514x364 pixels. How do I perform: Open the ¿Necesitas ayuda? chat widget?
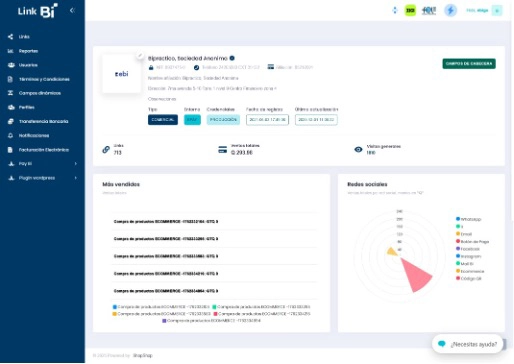pyautogui.click(x=467, y=344)
